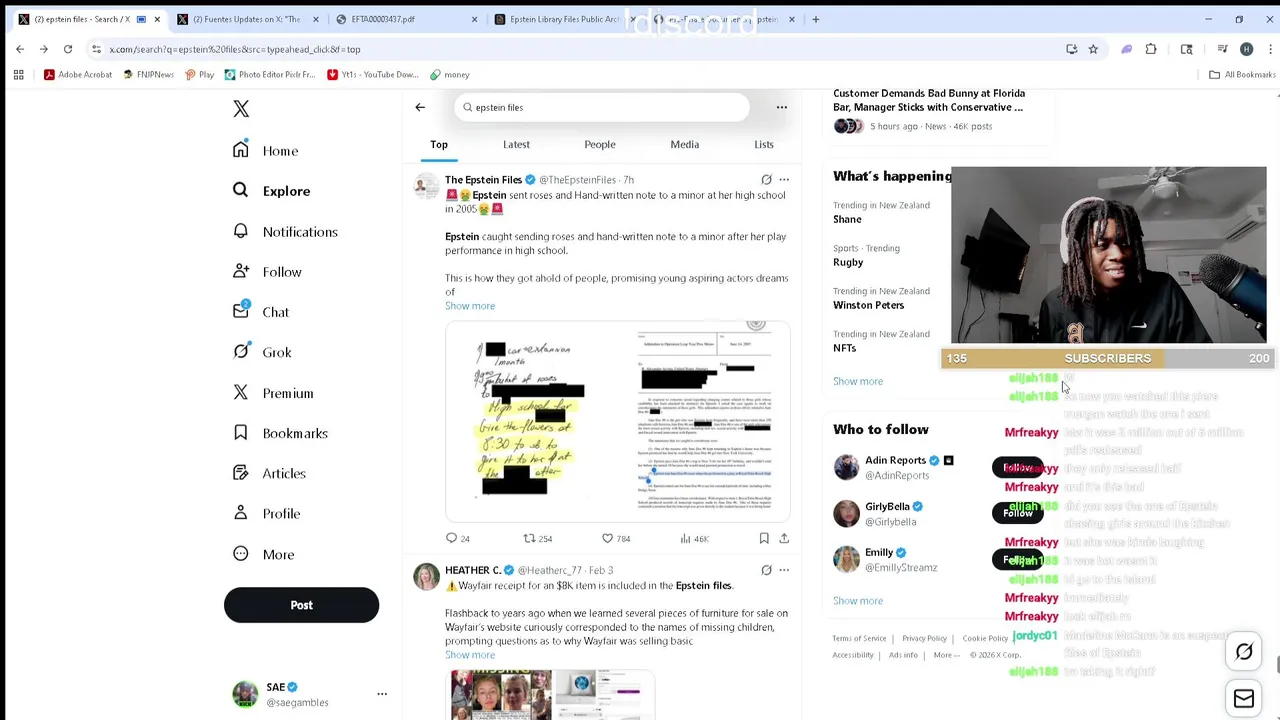Screen dimensions: 1280x720
Task: Open Grok in X sidebar
Action: pos(262,352)
